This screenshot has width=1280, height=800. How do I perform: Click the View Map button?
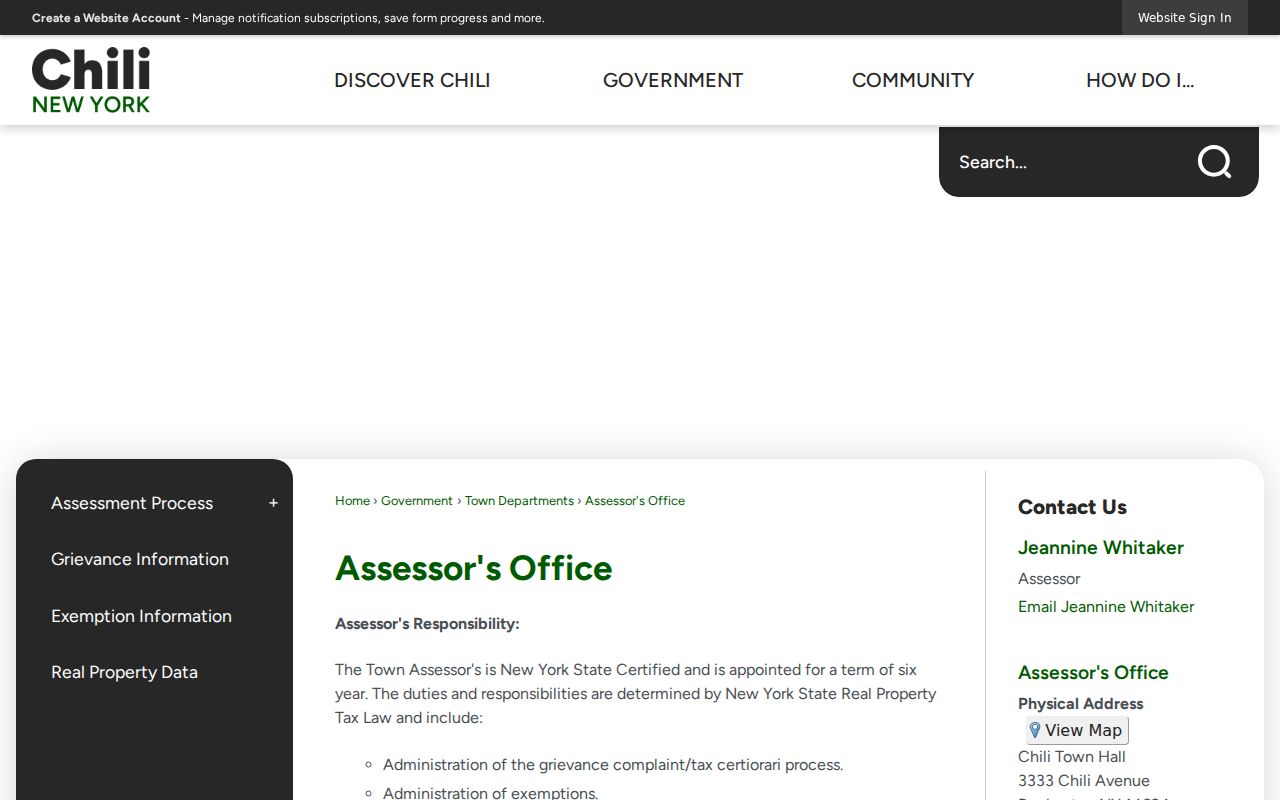click(1077, 730)
